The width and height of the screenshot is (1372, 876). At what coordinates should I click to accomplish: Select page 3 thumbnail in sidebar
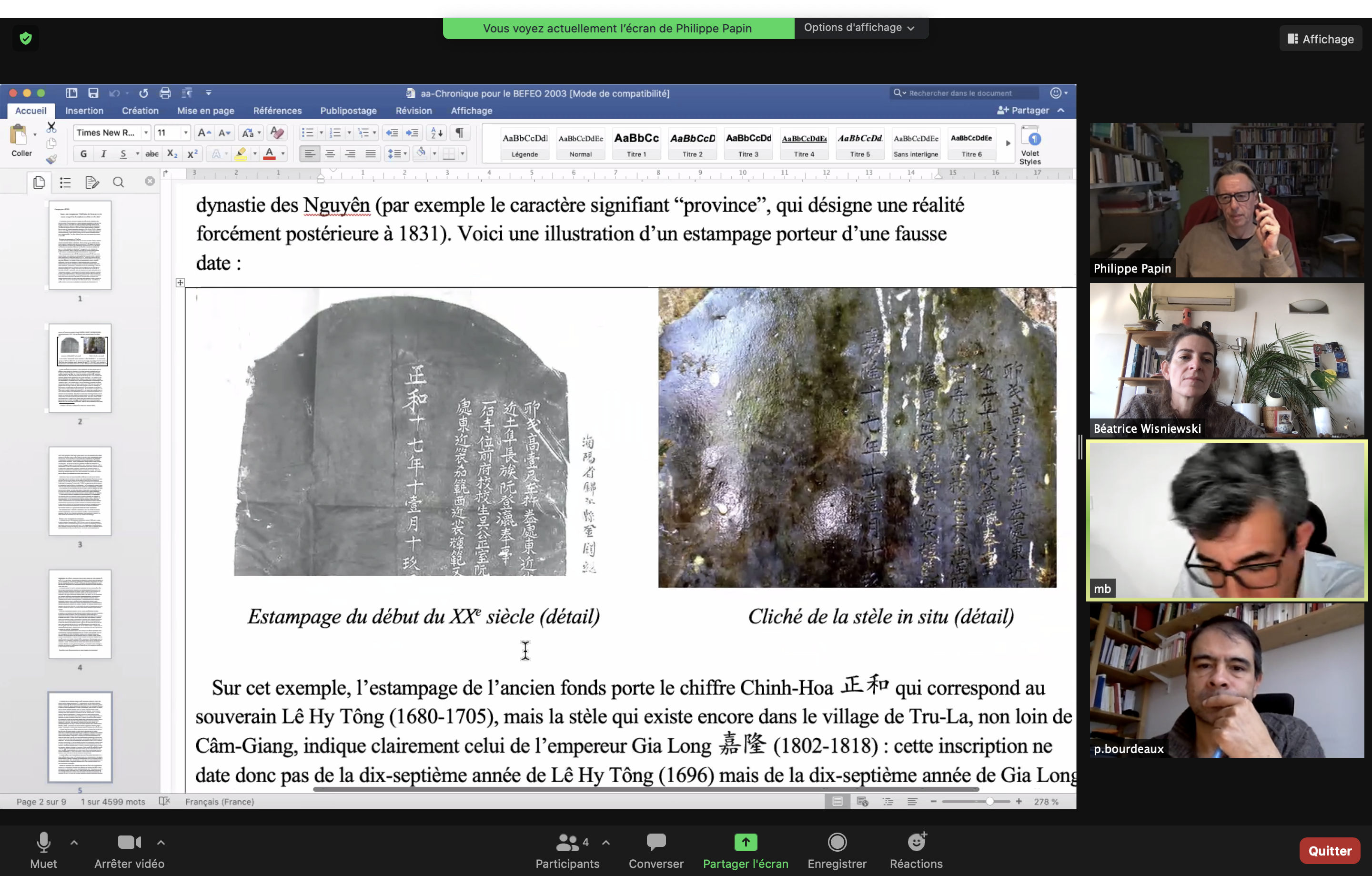80,491
